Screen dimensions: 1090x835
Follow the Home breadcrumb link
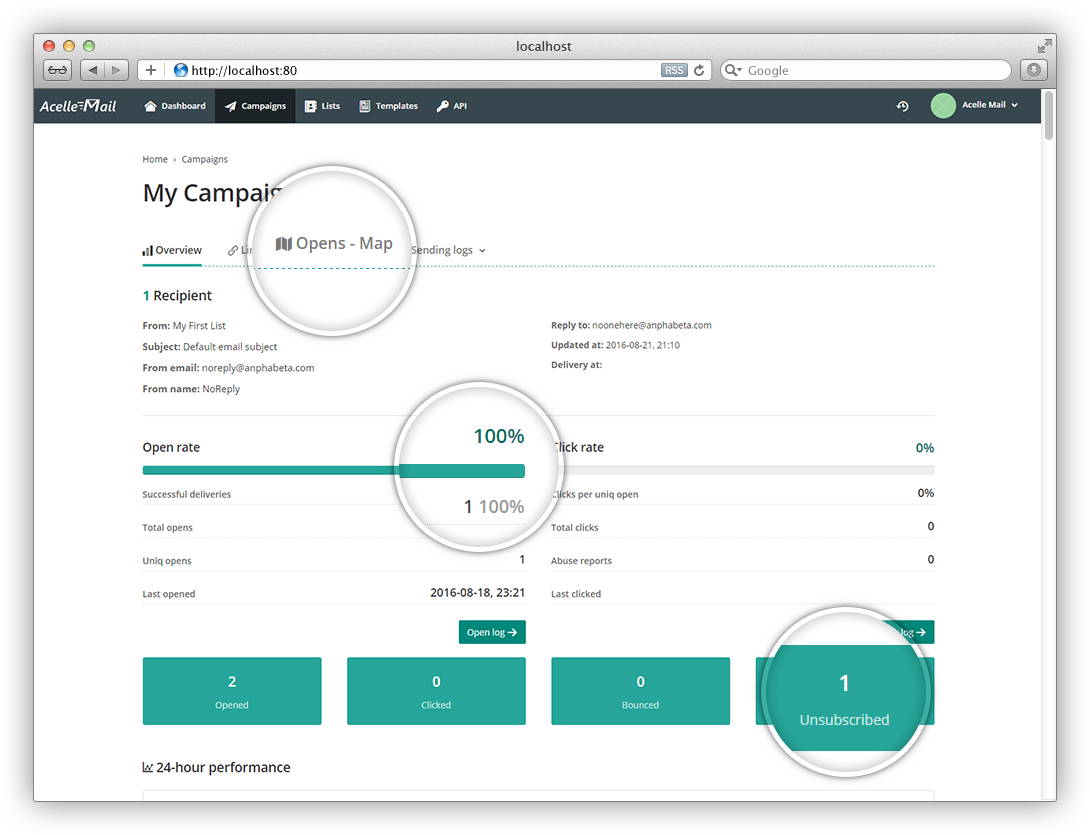155,159
